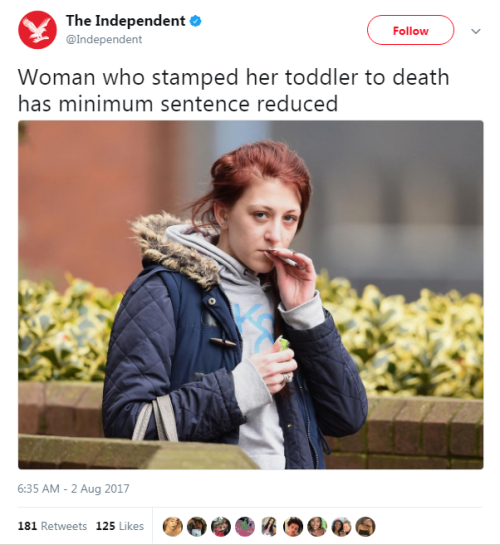The width and height of the screenshot is (500, 545).
Task: Open The Independent profile name link
Action: [125, 21]
